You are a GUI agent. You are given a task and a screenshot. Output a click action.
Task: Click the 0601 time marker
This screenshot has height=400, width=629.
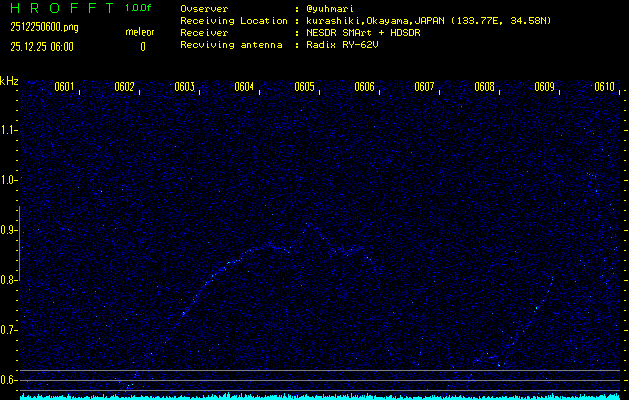(x=64, y=87)
